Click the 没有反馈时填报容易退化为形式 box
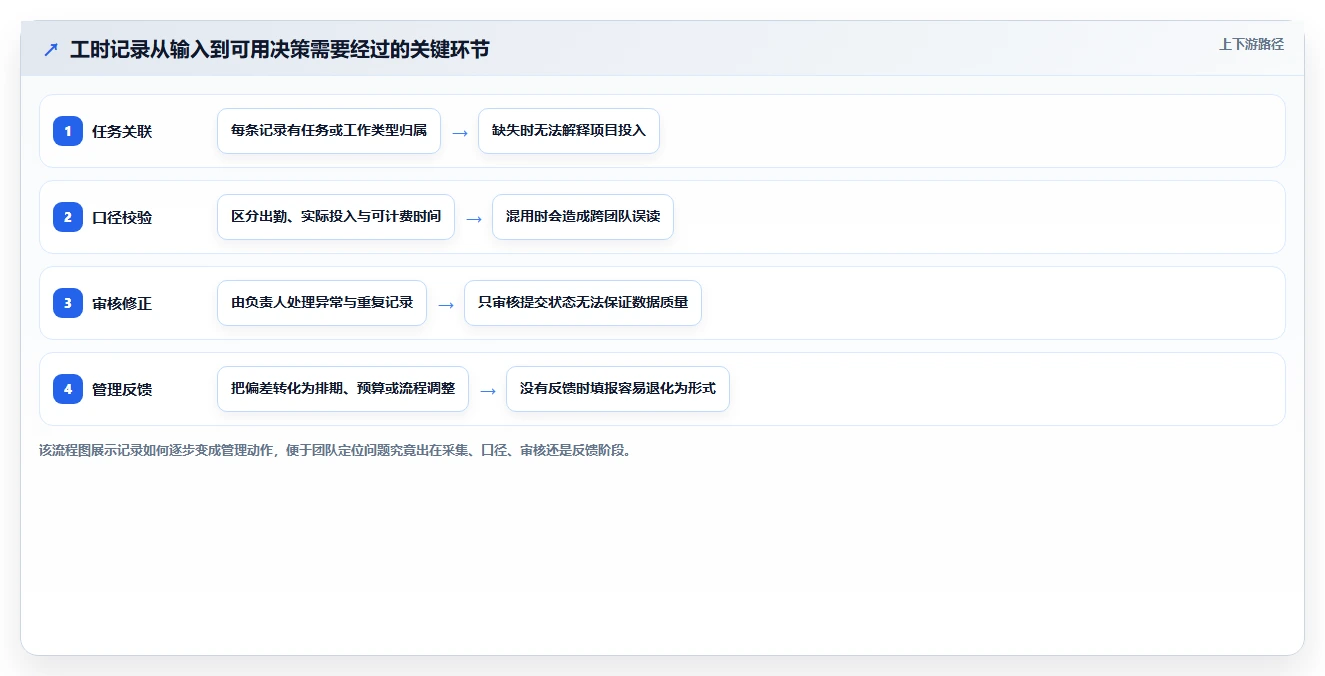The image size is (1325, 676). 618,389
